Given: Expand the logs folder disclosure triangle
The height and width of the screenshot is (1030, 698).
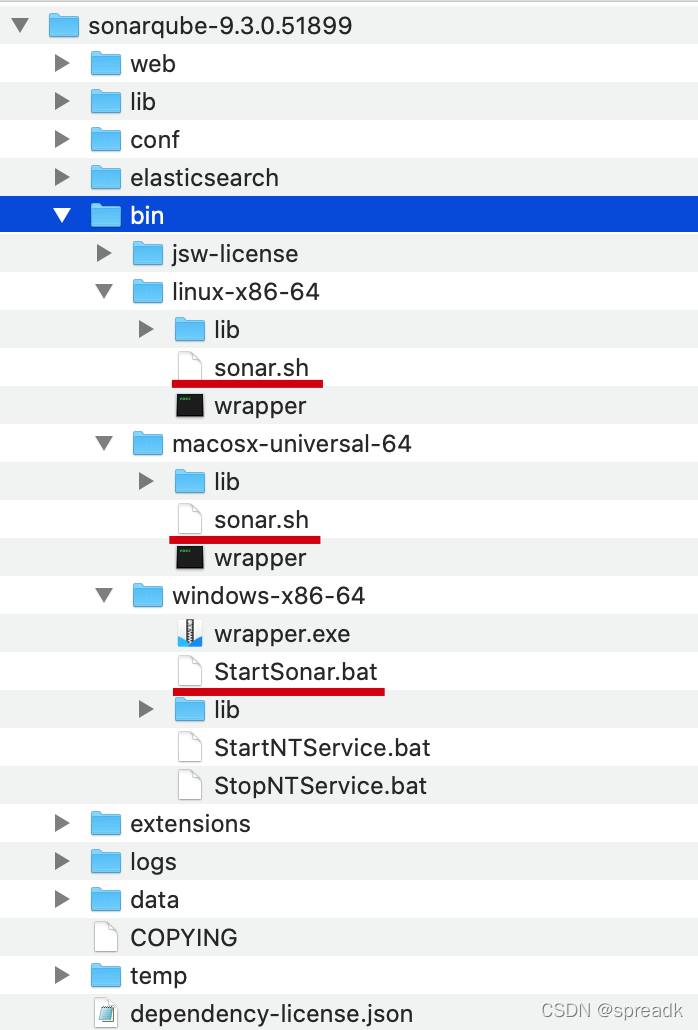Looking at the screenshot, I should point(62,862).
